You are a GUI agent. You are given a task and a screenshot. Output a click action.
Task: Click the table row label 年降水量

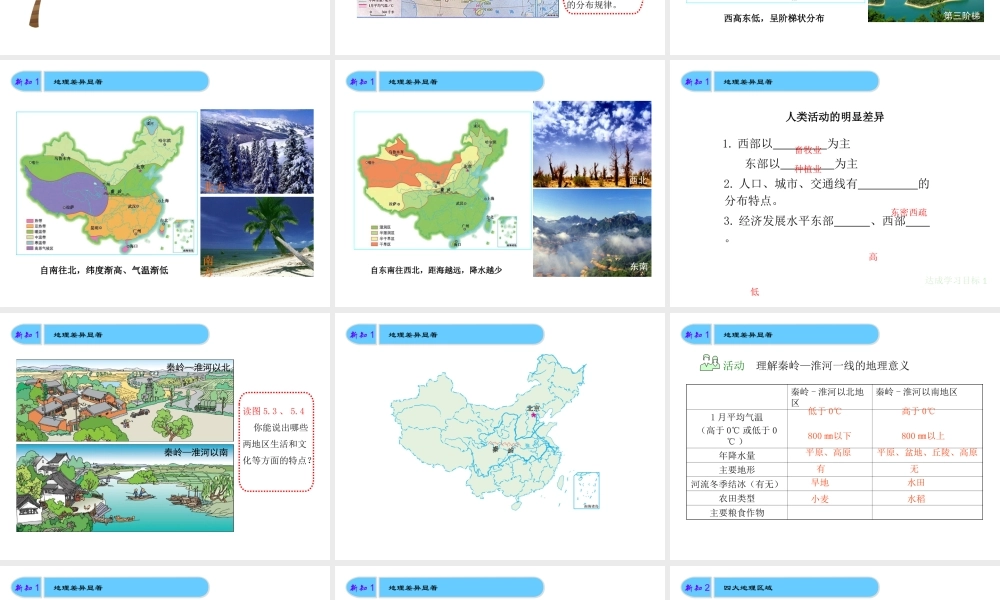(x=737, y=455)
